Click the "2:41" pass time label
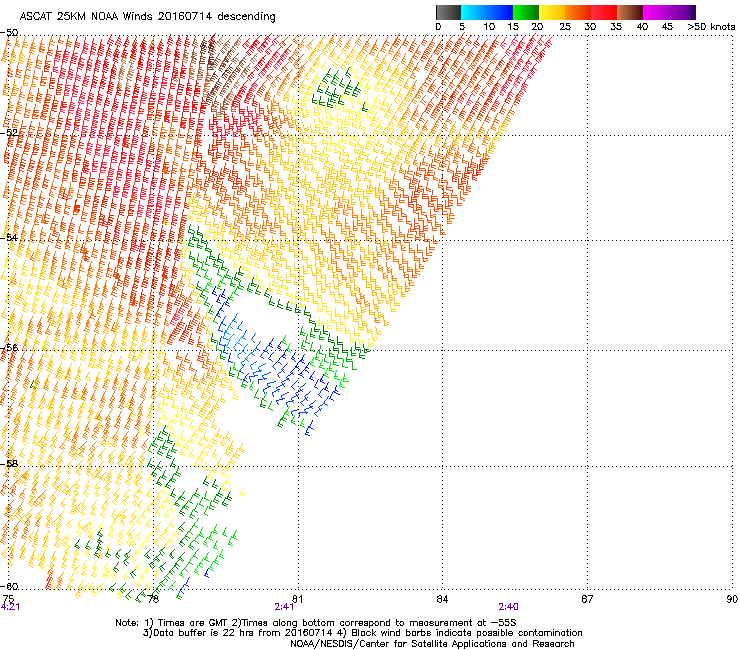Screen dimensions: 740x650 pyautogui.click(x=285, y=607)
